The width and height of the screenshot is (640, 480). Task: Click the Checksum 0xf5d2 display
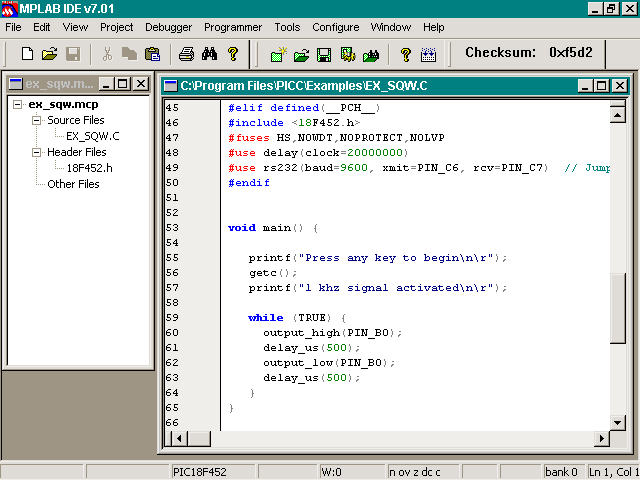click(x=529, y=53)
